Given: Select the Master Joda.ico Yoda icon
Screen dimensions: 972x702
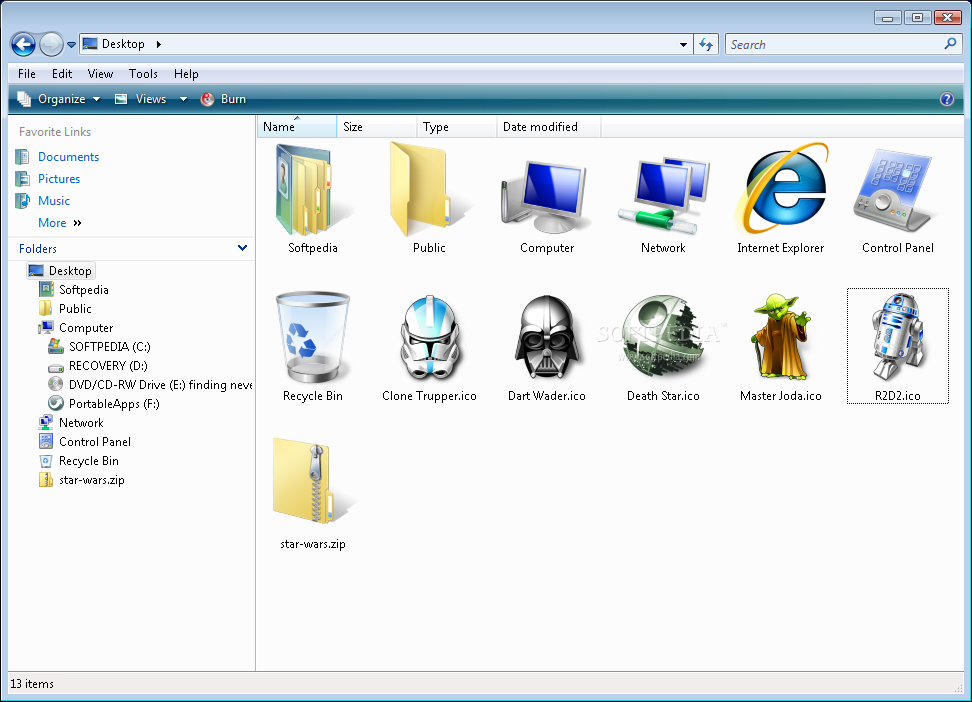Looking at the screenshot, I should [x=780, y=338].
